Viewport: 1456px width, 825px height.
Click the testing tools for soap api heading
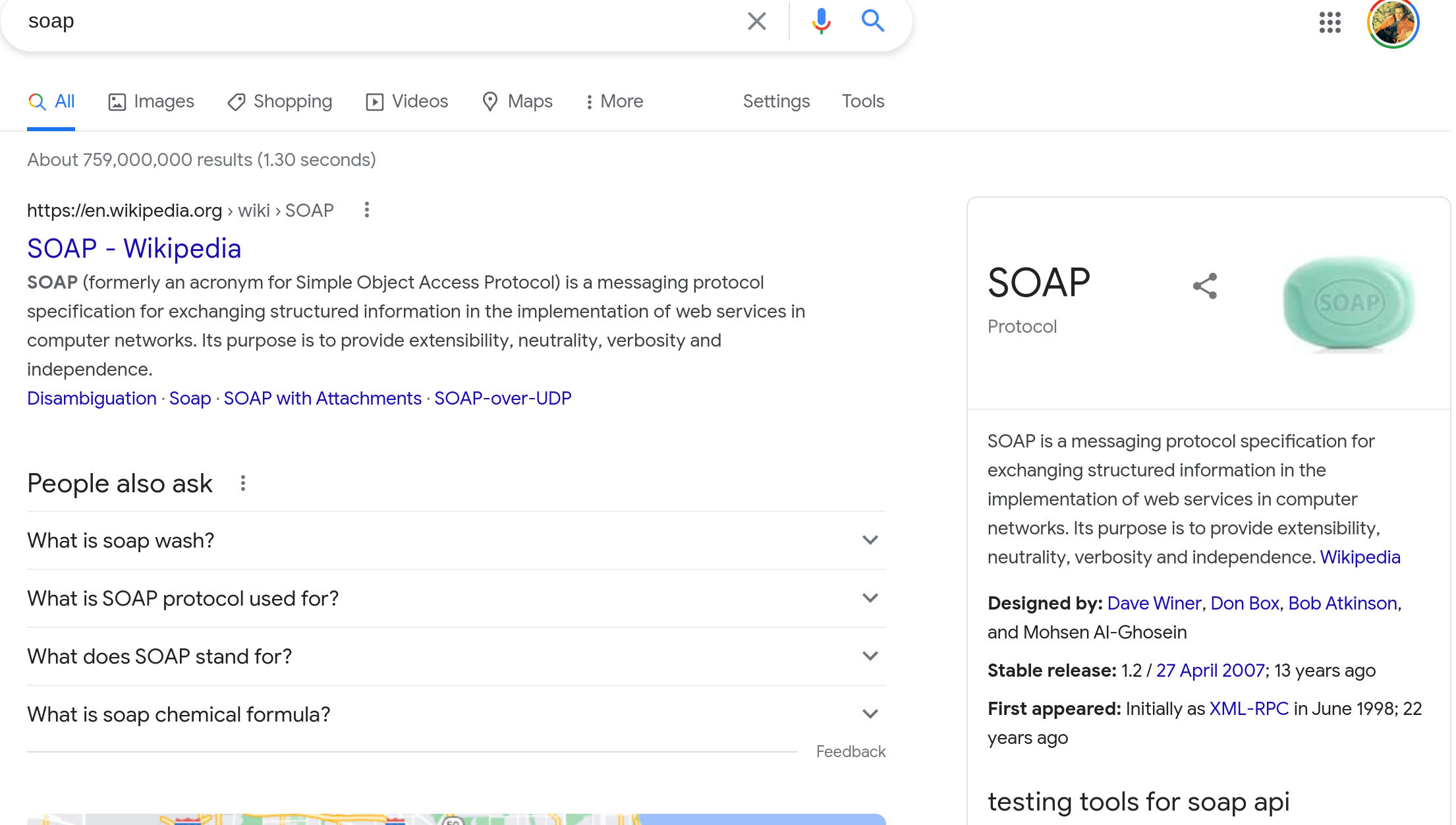point(1138,802)
